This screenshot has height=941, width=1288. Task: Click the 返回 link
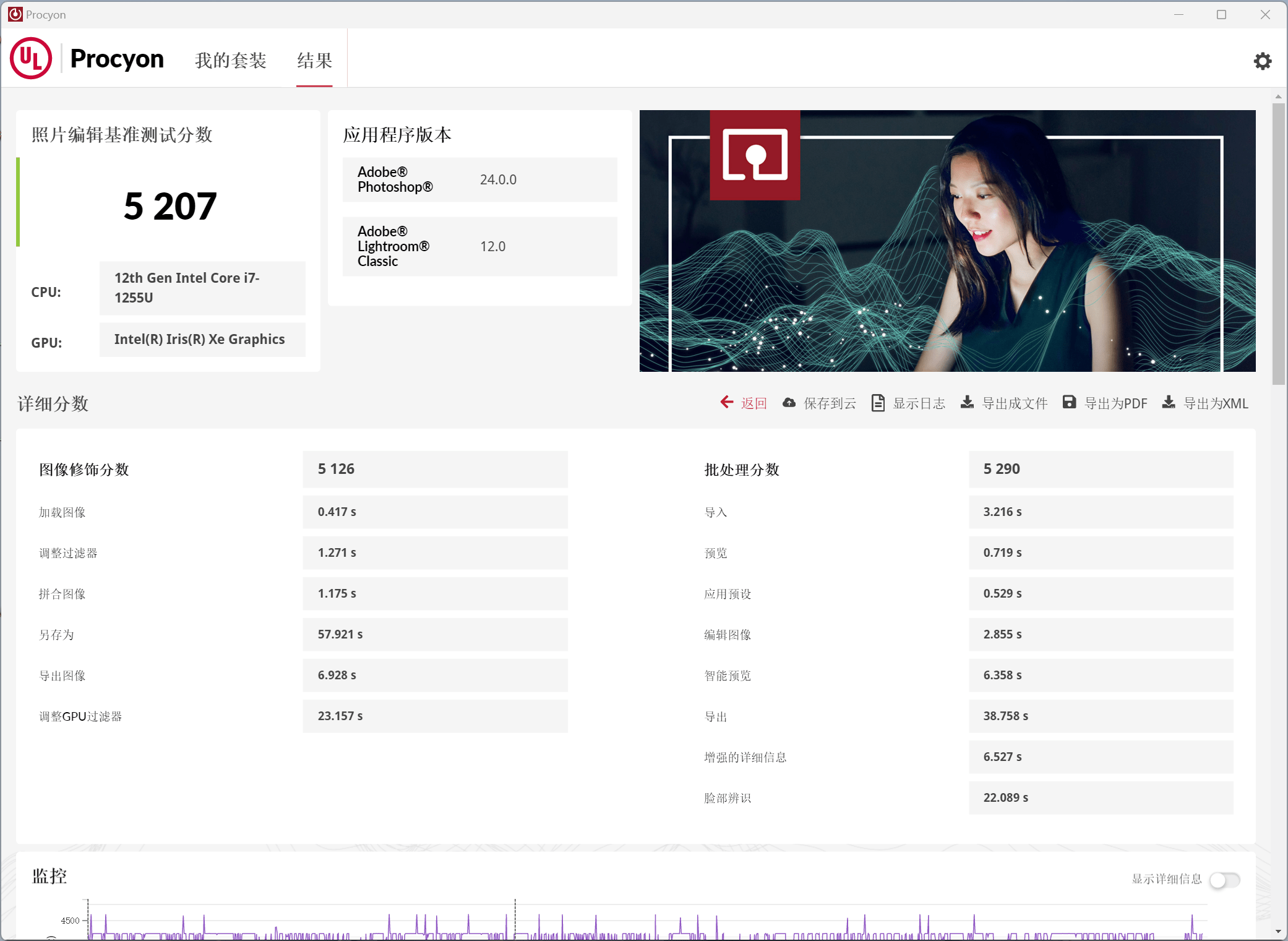(x=753, y=403)
